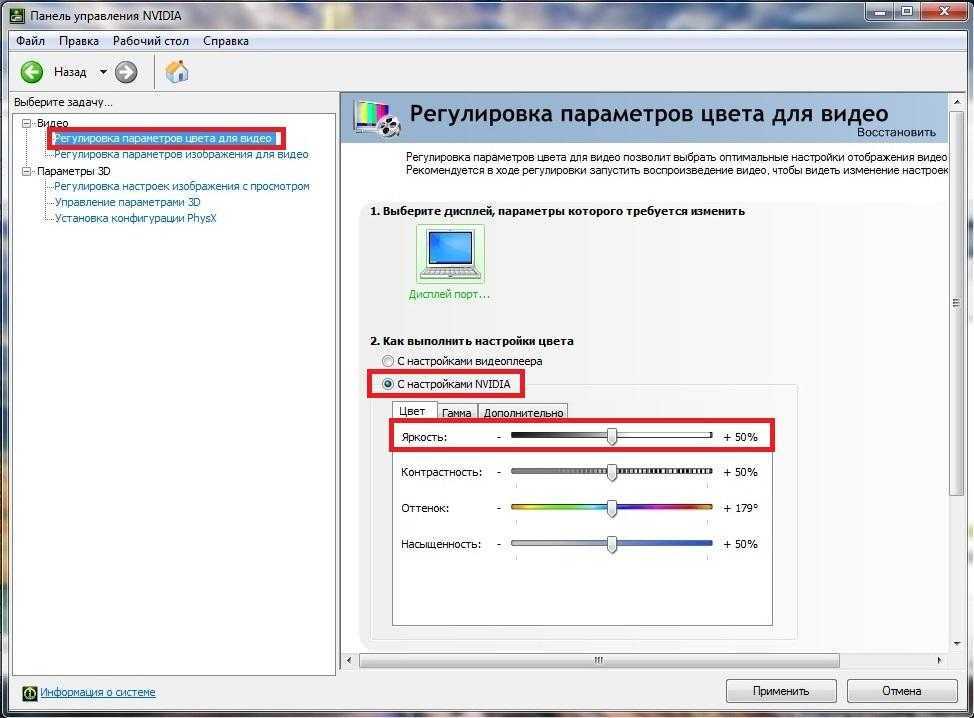This screenshot has width=974, height=718.
Task: Click the NVIDIA title bar icon
Action: [17, 13]
